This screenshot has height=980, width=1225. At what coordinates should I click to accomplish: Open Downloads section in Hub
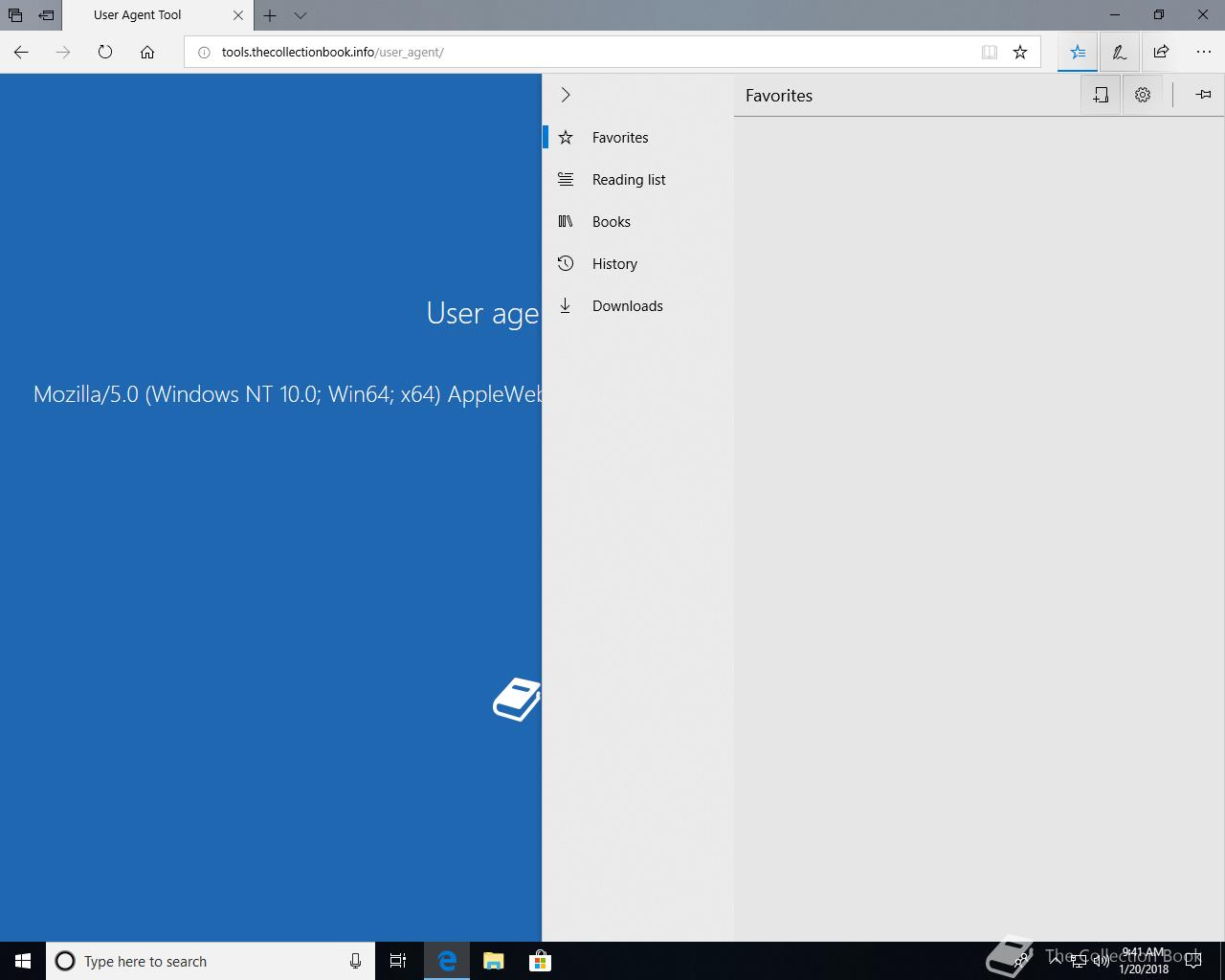(x=638, y=306)
